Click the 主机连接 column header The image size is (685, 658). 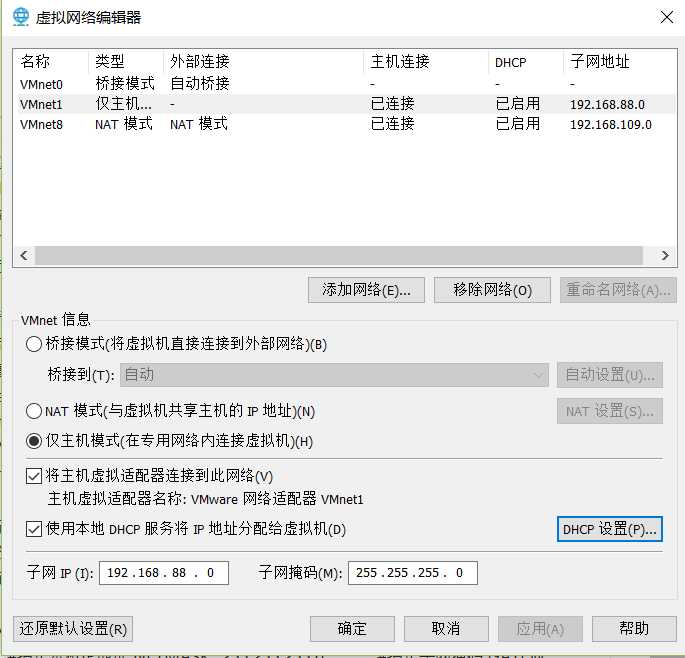pyautogui.click(x=426, y=61)
